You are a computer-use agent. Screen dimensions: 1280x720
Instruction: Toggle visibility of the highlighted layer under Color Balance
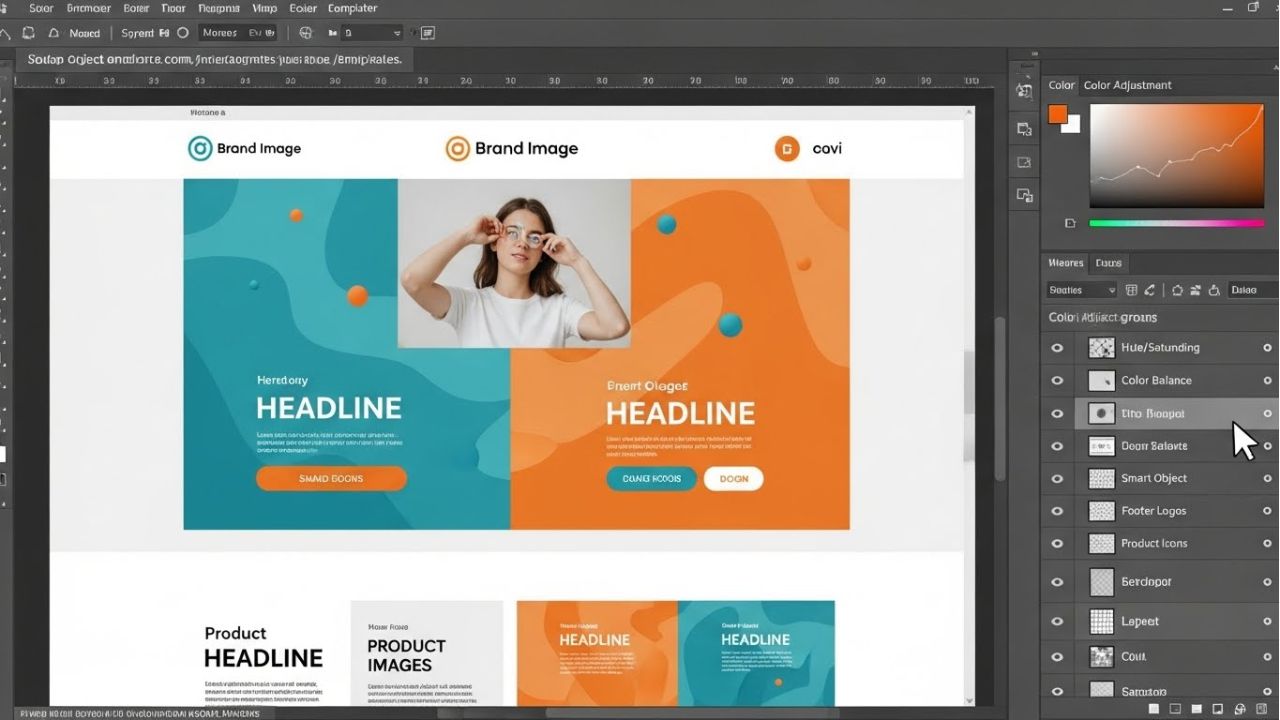pyautogui.click(x=1057, y=413)
